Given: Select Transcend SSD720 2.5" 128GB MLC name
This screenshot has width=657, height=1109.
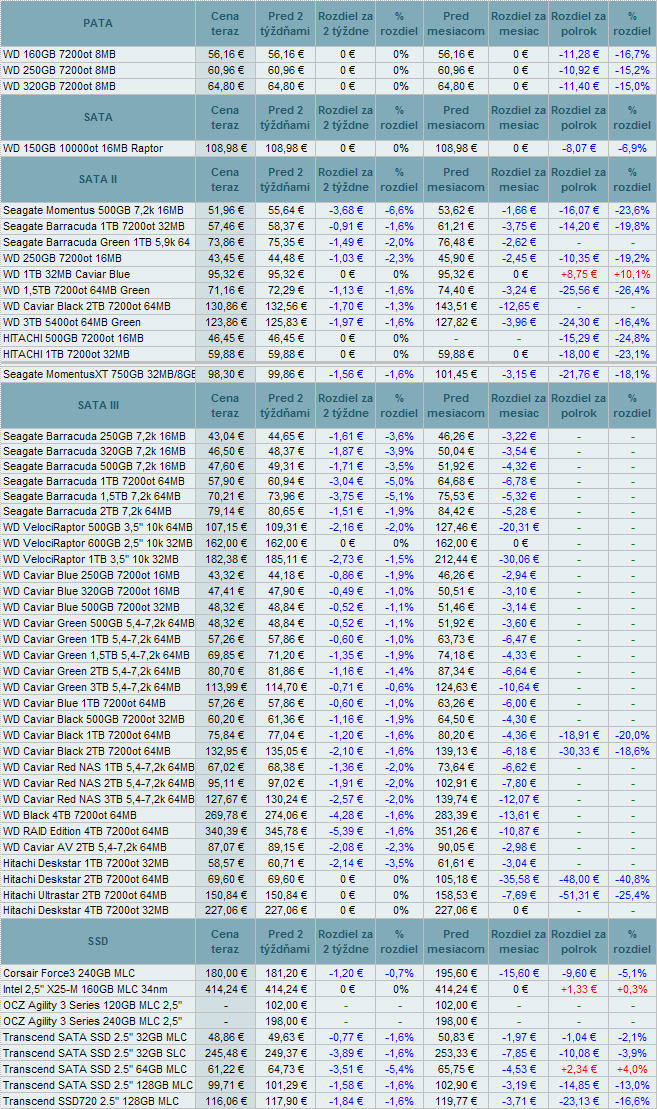Looking at the screenshot, I should click(91, 1102).
